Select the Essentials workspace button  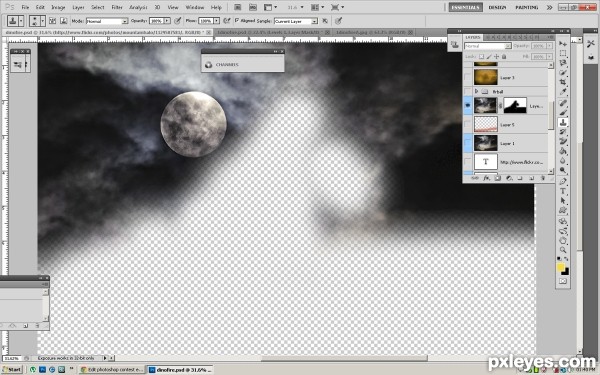[465, 7]
